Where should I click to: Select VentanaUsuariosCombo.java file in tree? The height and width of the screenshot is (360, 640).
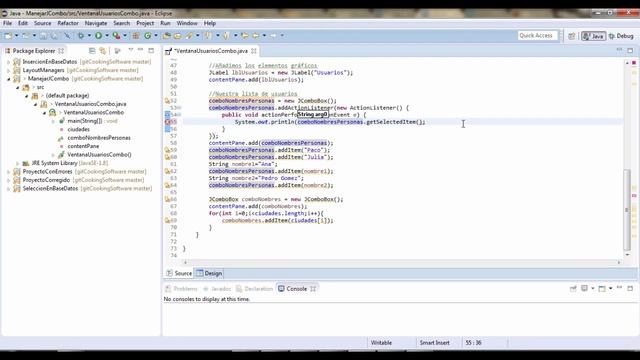[90, 104]
